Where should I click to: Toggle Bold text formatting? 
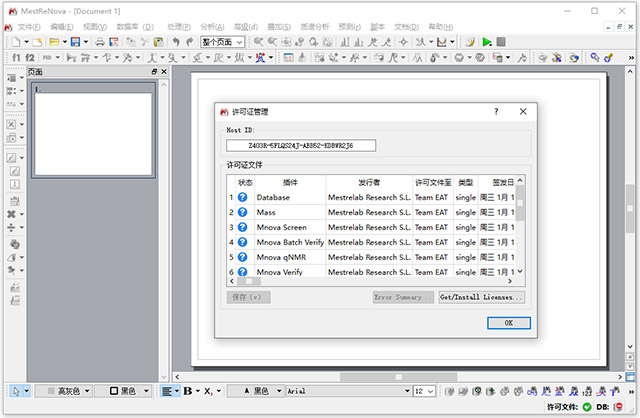coord(188,391)
